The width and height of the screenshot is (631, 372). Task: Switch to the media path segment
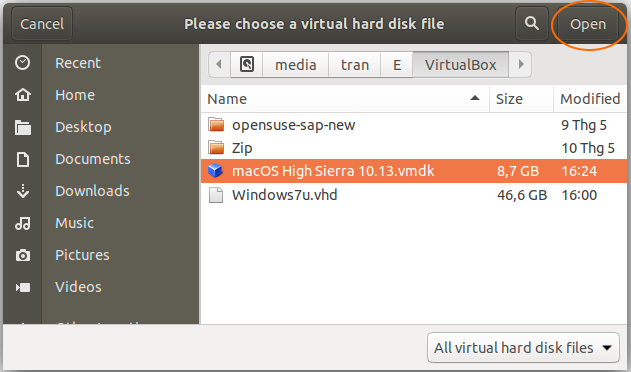coord(296,64)
